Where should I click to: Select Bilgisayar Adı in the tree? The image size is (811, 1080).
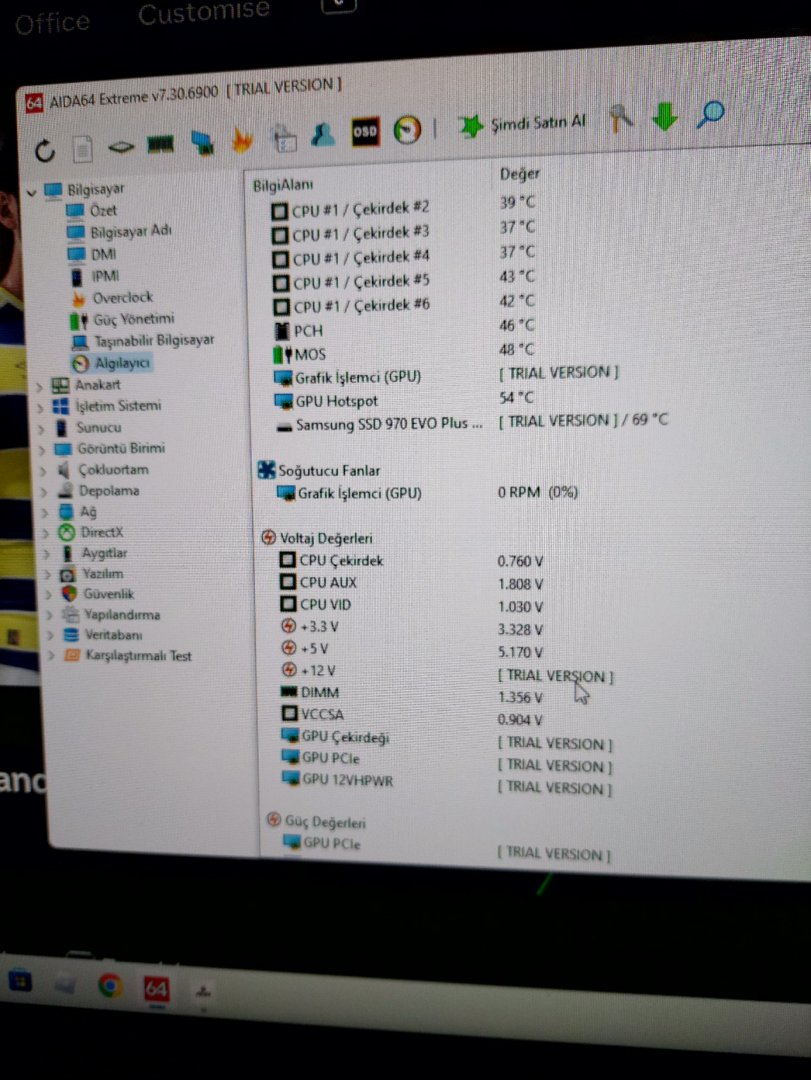[131, 231]
